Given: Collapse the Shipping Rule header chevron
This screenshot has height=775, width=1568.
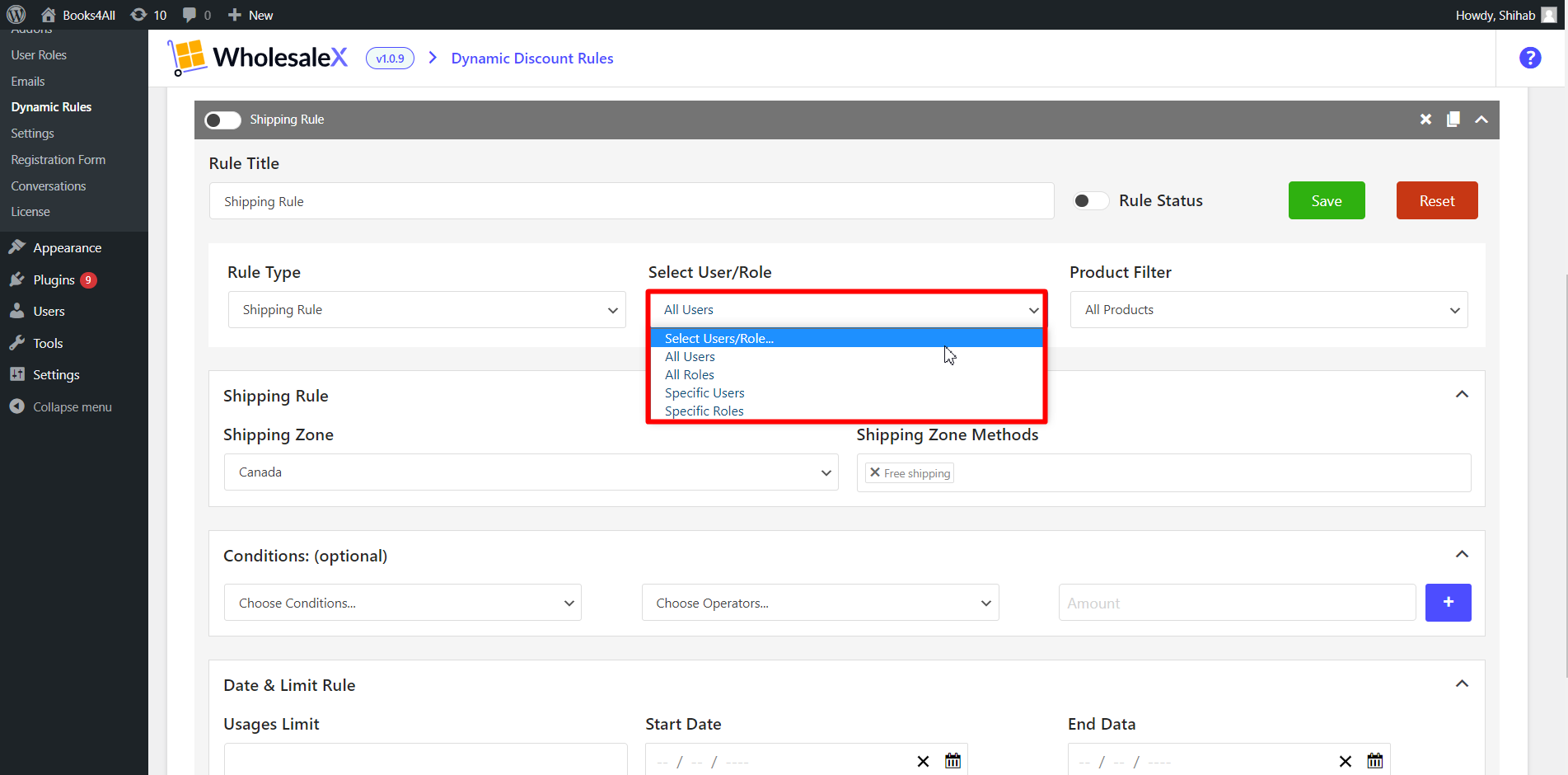Looking at the screenshot, I should [1481, 120].
